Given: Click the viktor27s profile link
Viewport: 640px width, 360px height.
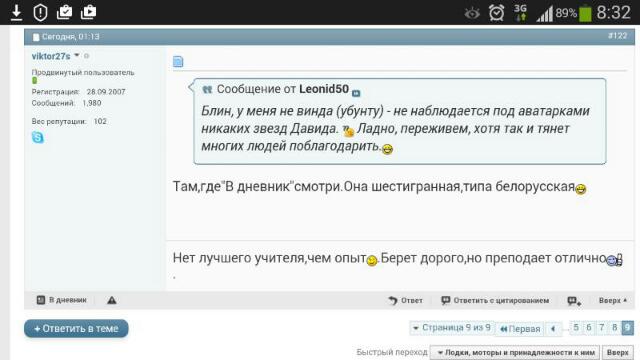Looking at the screenshot, I should pos(51,56).
